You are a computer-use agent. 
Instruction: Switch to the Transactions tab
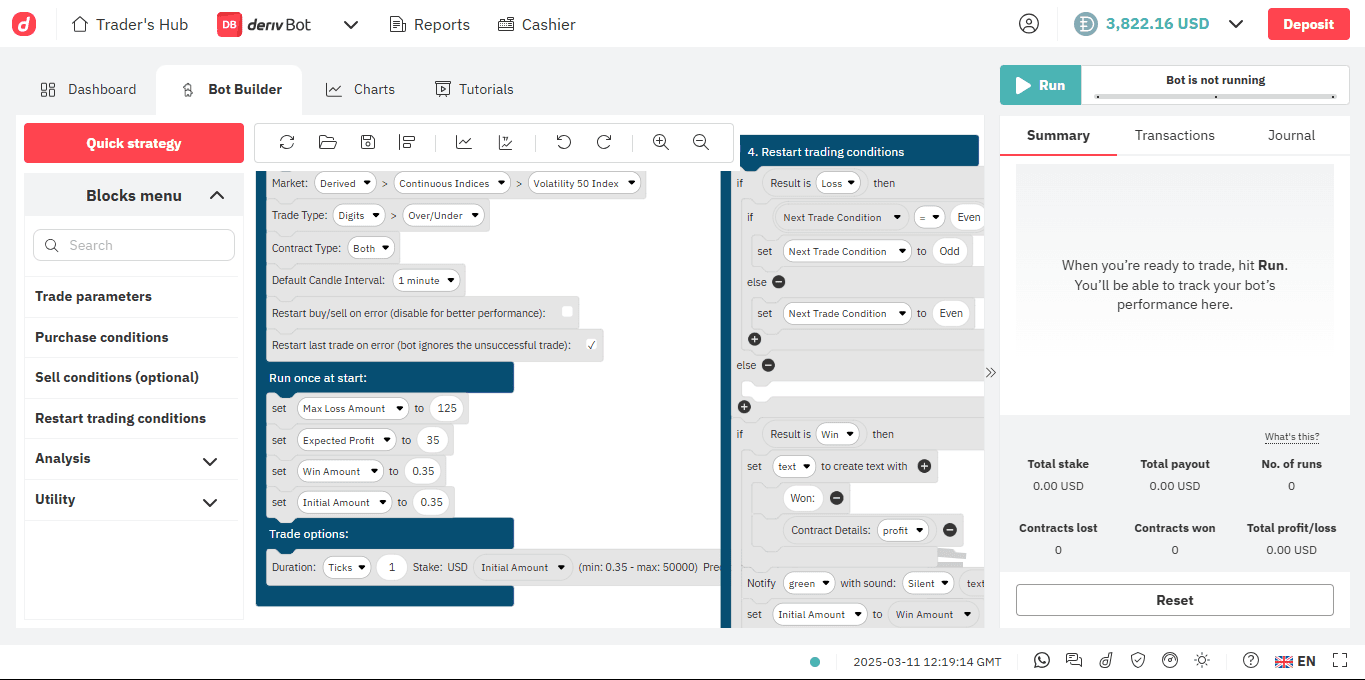tap(1174, 135)
